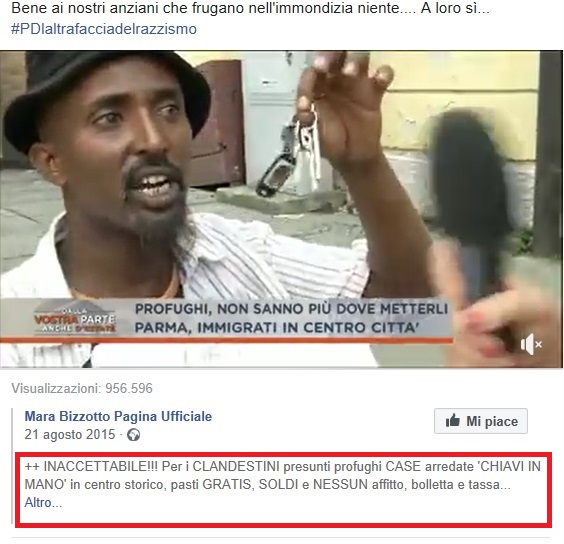Click the orange bar under the video banner
This screenshot has width=564, height=544.
(227, 340)
